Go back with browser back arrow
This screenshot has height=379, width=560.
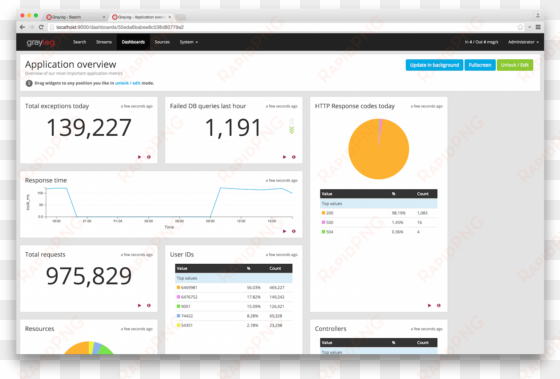tap(22, 27)
